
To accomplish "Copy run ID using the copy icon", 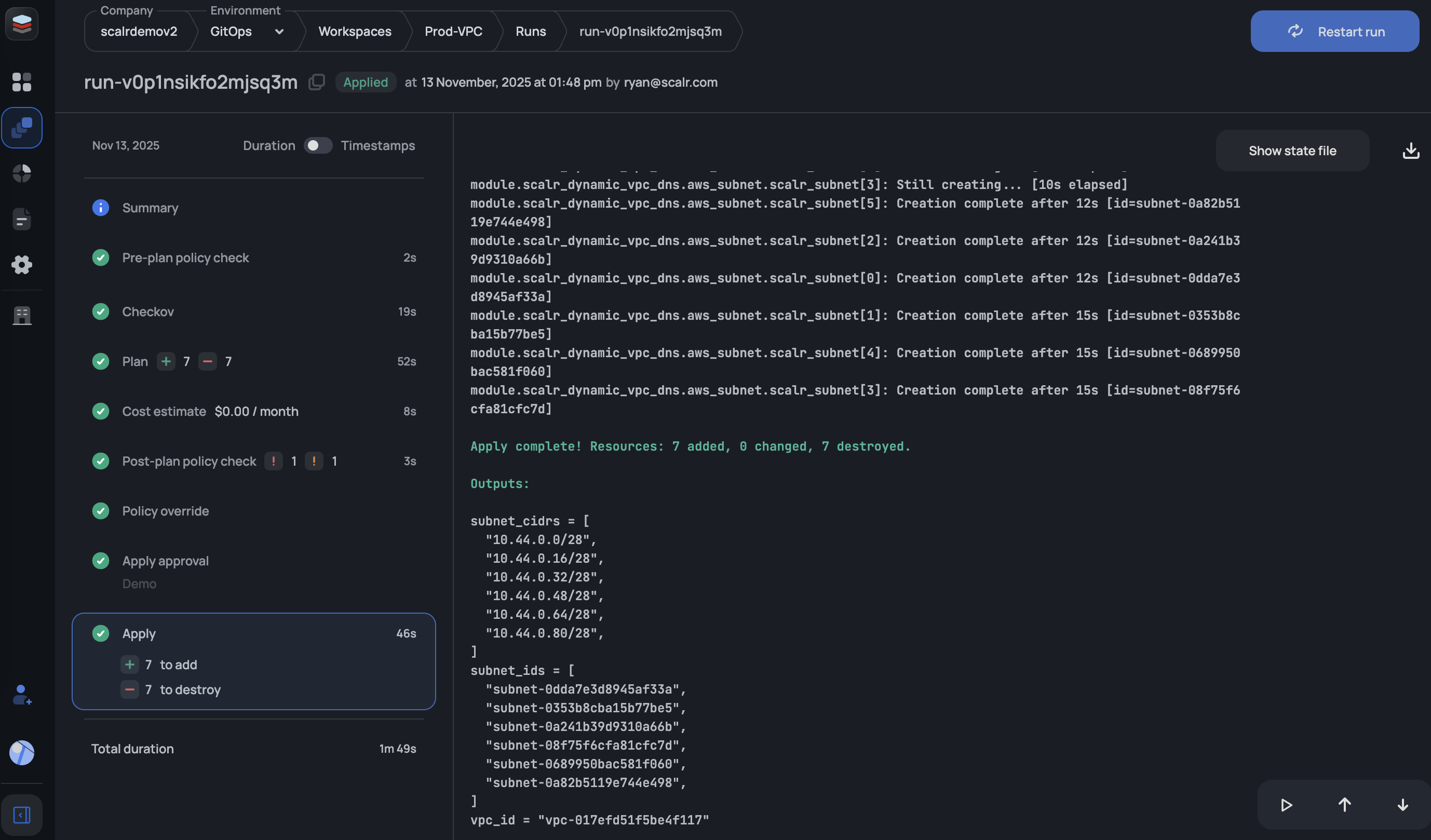I will click(316, 82).
